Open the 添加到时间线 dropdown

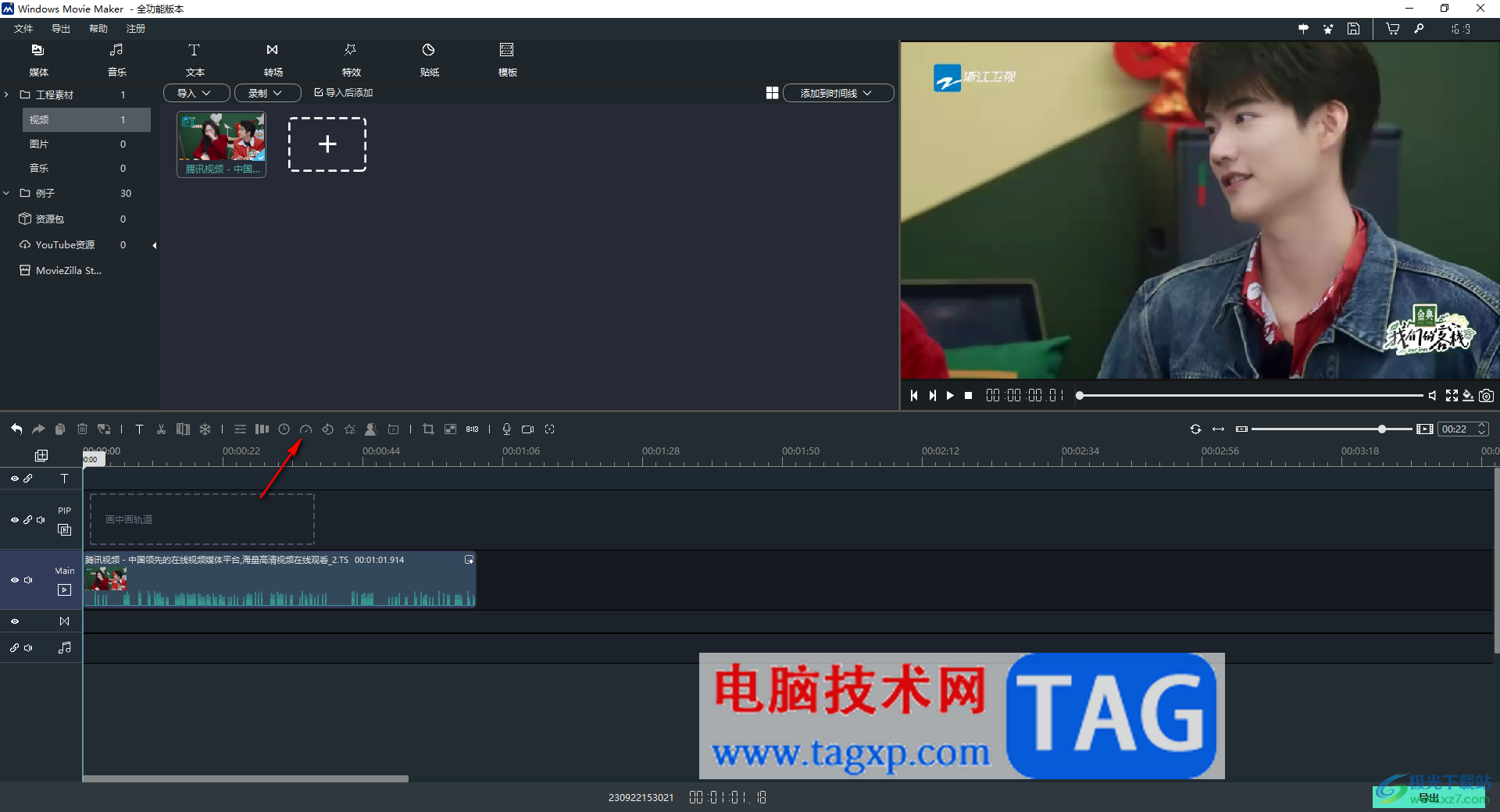click(x=837, y=93)
